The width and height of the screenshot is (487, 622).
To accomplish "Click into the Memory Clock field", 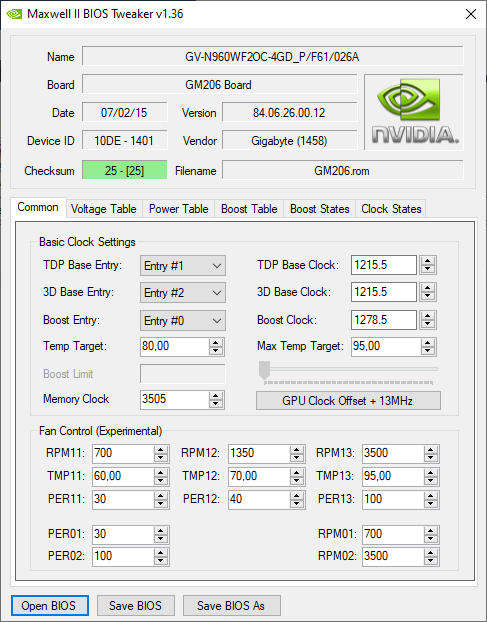I will [174, 399].
